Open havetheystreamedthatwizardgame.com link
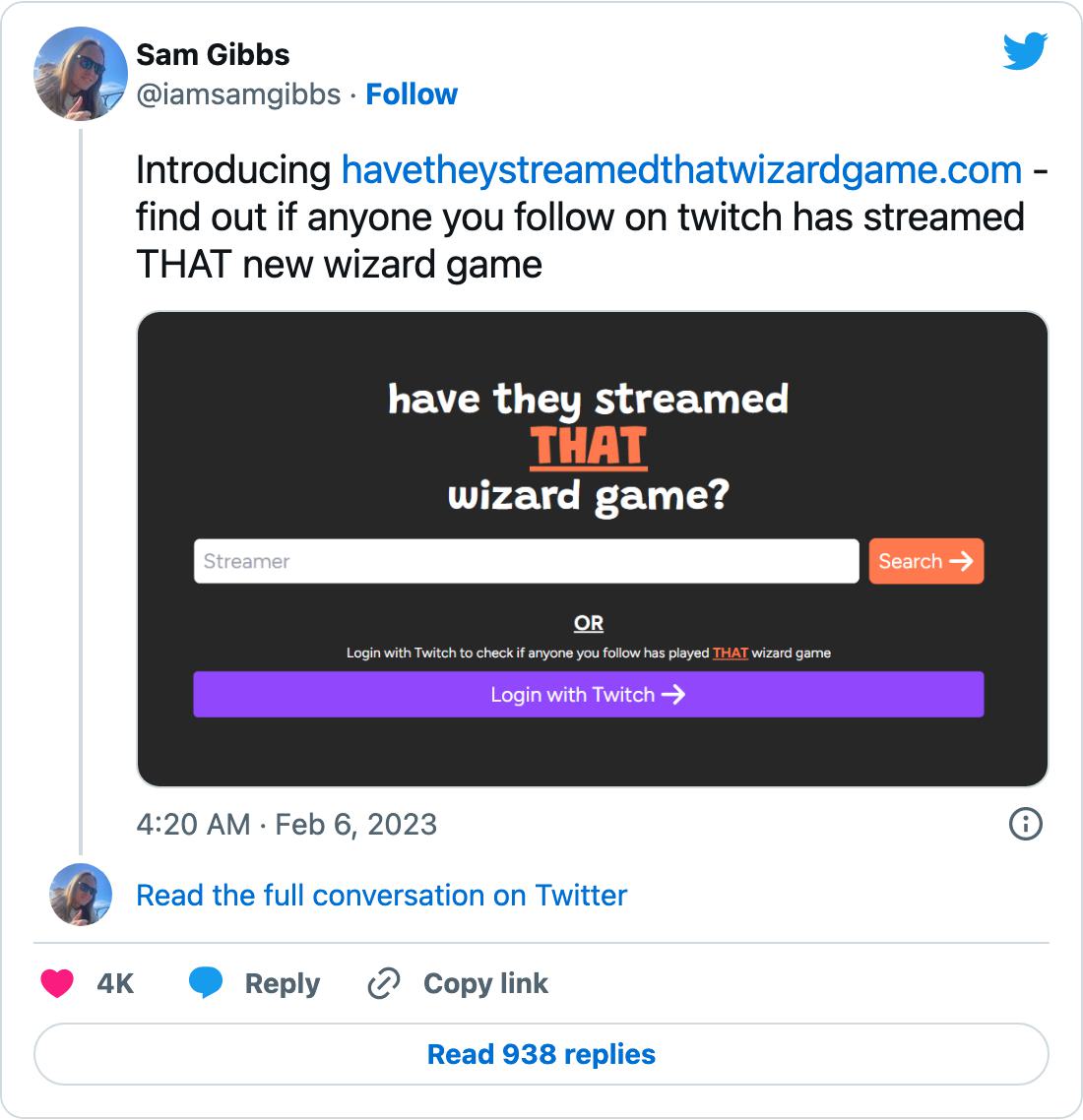 pyautogui.click(x=681, y=170)
